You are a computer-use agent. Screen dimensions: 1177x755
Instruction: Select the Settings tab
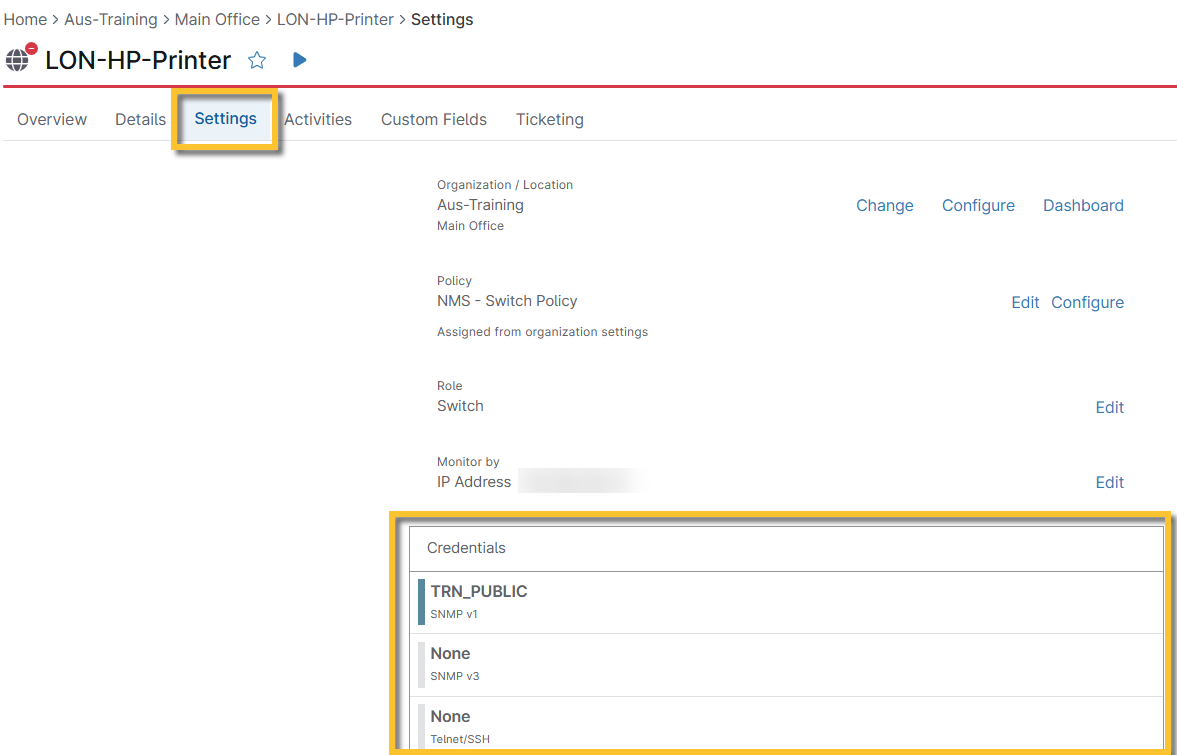(225, 119)
